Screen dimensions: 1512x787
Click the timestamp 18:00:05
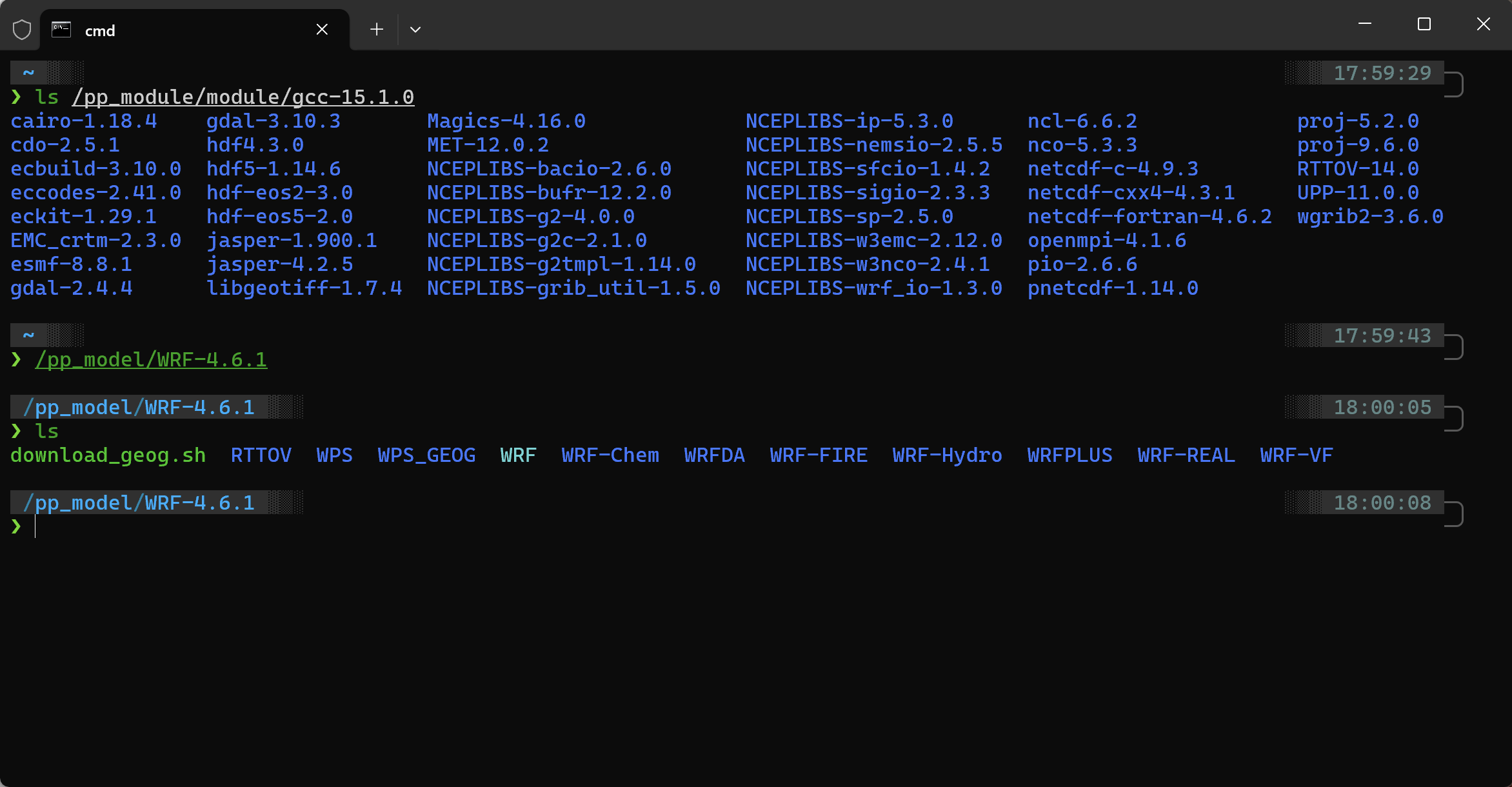(x=1382, y=406)
